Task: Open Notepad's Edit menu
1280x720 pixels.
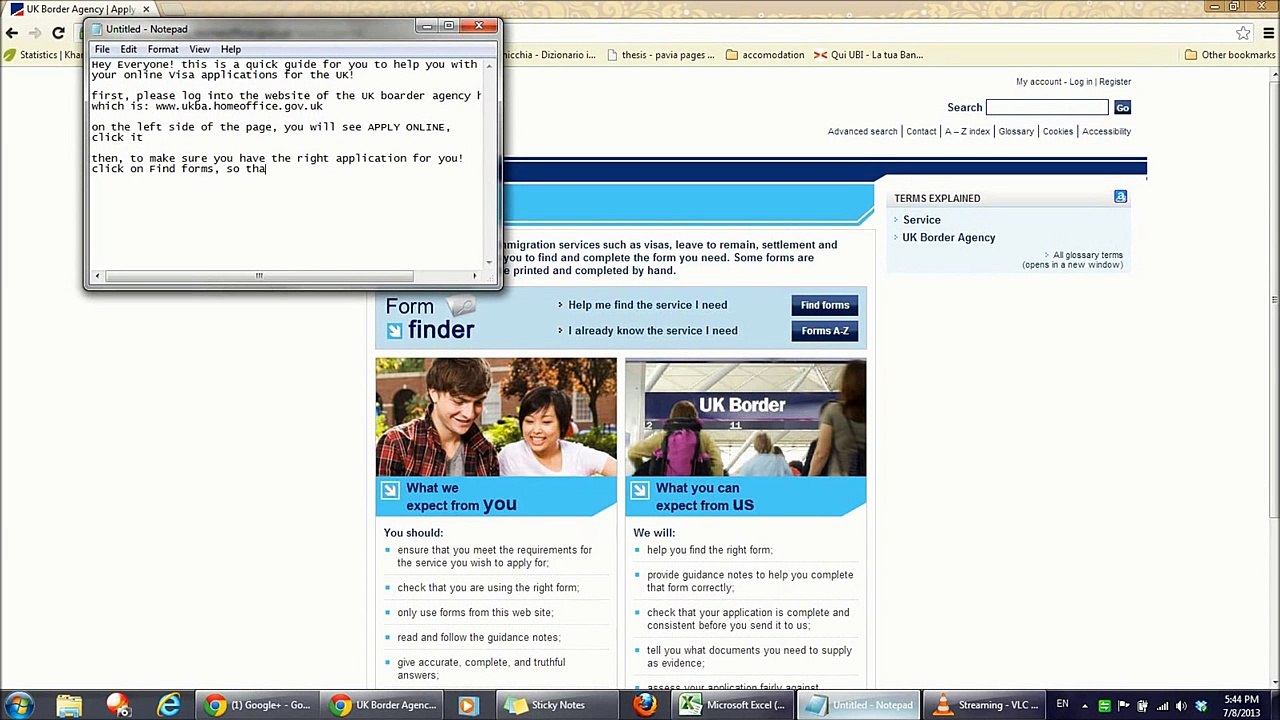Action: point(129,49)
